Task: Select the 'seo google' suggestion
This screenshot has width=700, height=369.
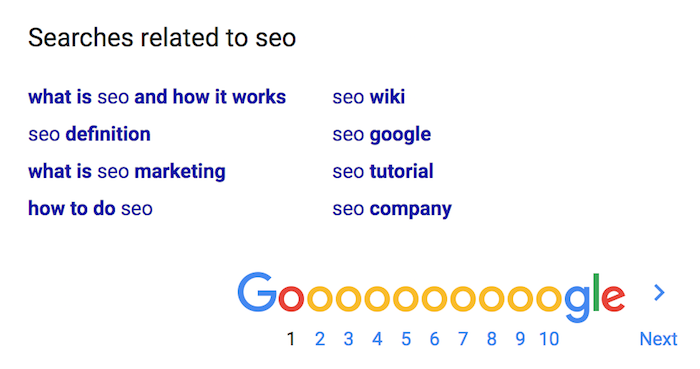Action: 382,135
